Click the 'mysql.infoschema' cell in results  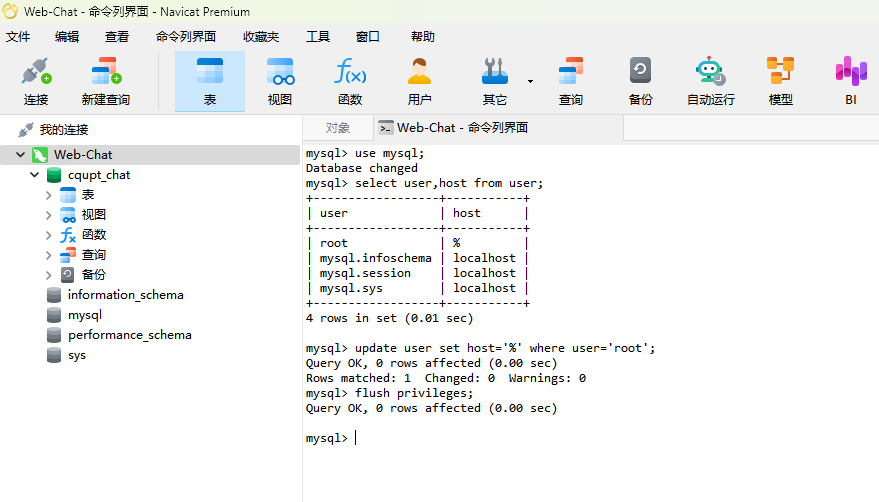(x=376, y=258)
